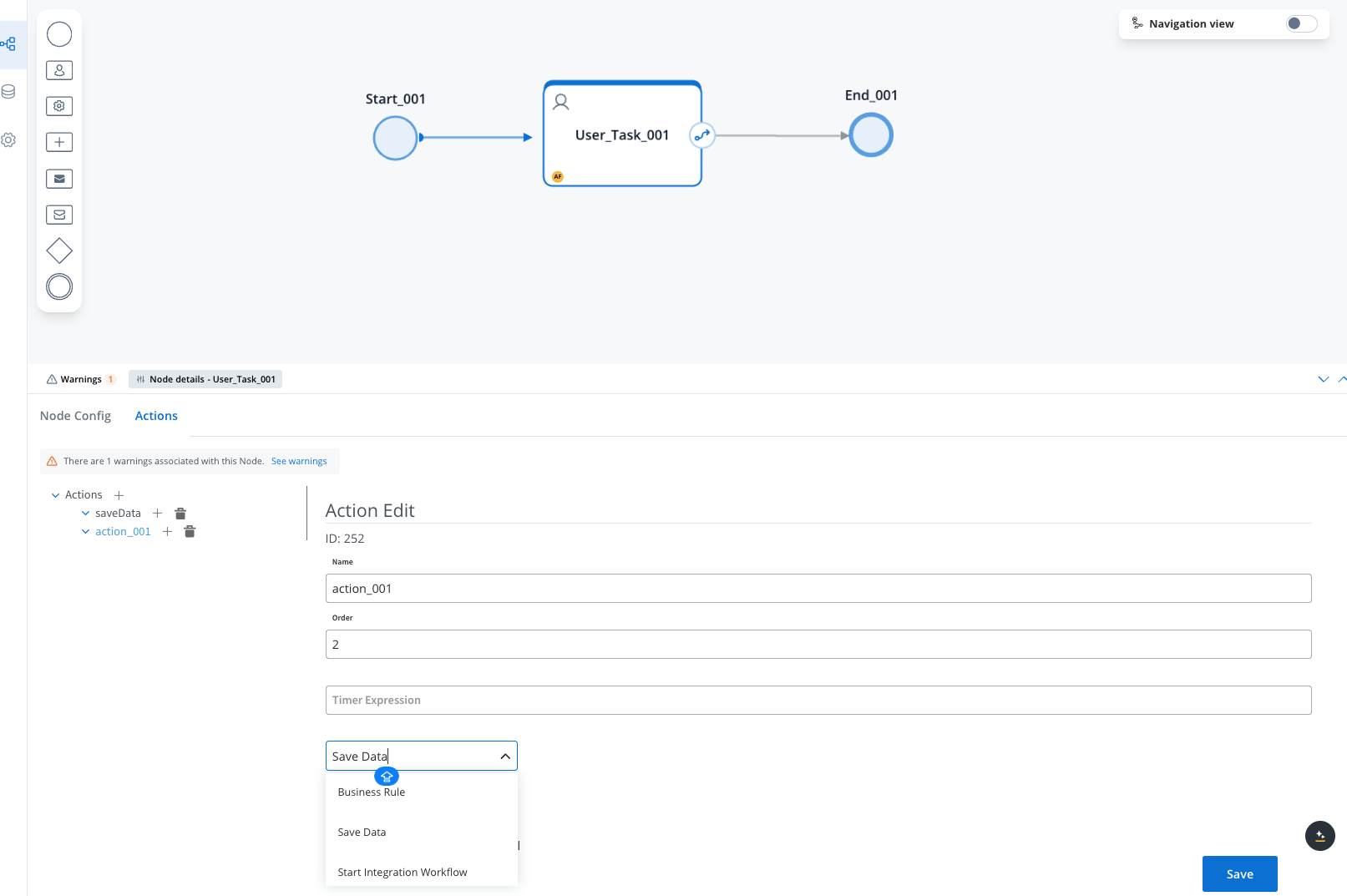The width and height of the screenshot is (1347, 896).
Task: Add child action to action_001
Action: point(167,532)
